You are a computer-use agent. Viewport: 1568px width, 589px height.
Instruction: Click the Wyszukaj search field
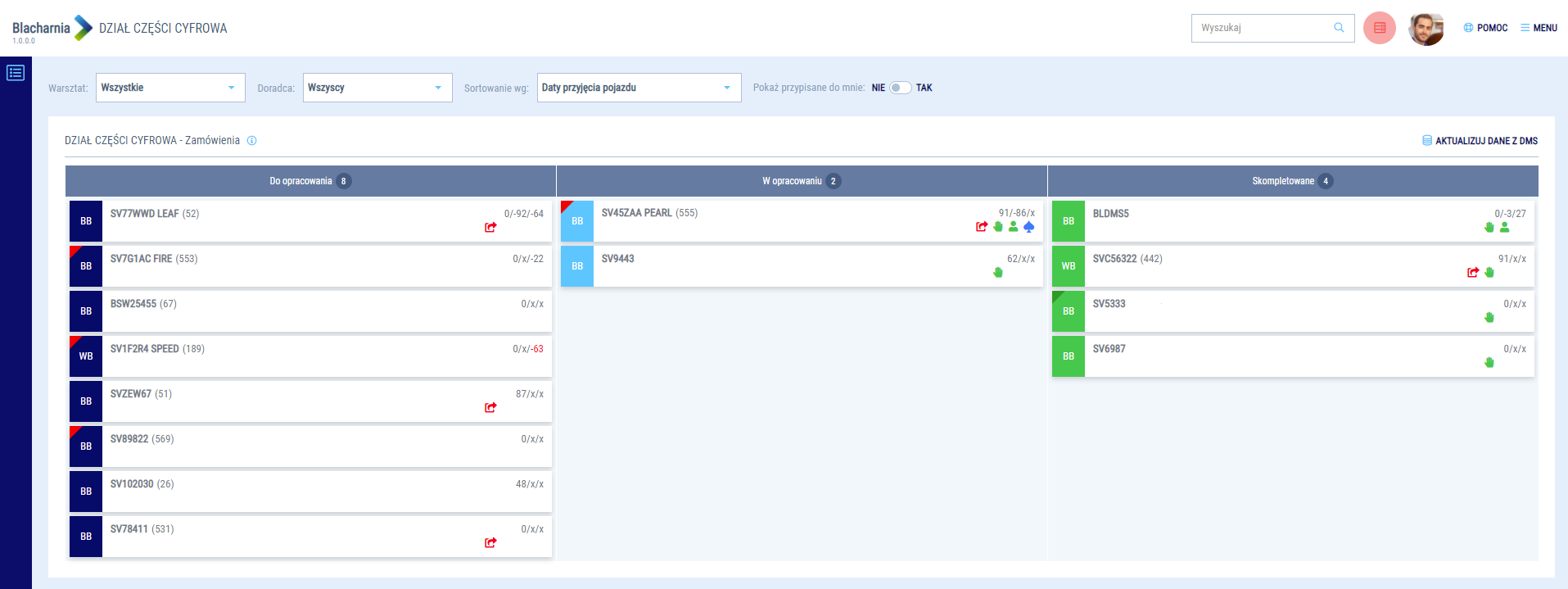click(1261, 28)
